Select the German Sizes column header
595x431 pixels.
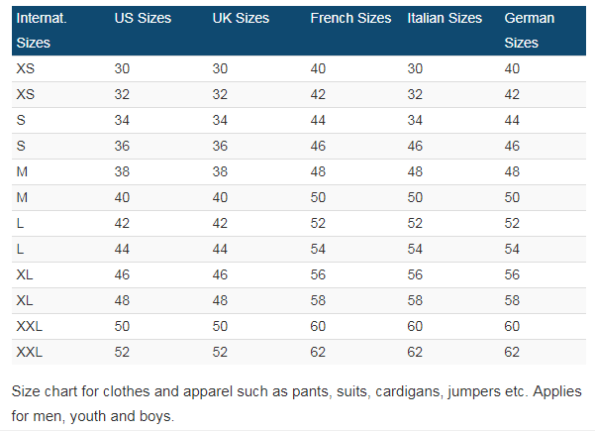click(529, 30)
